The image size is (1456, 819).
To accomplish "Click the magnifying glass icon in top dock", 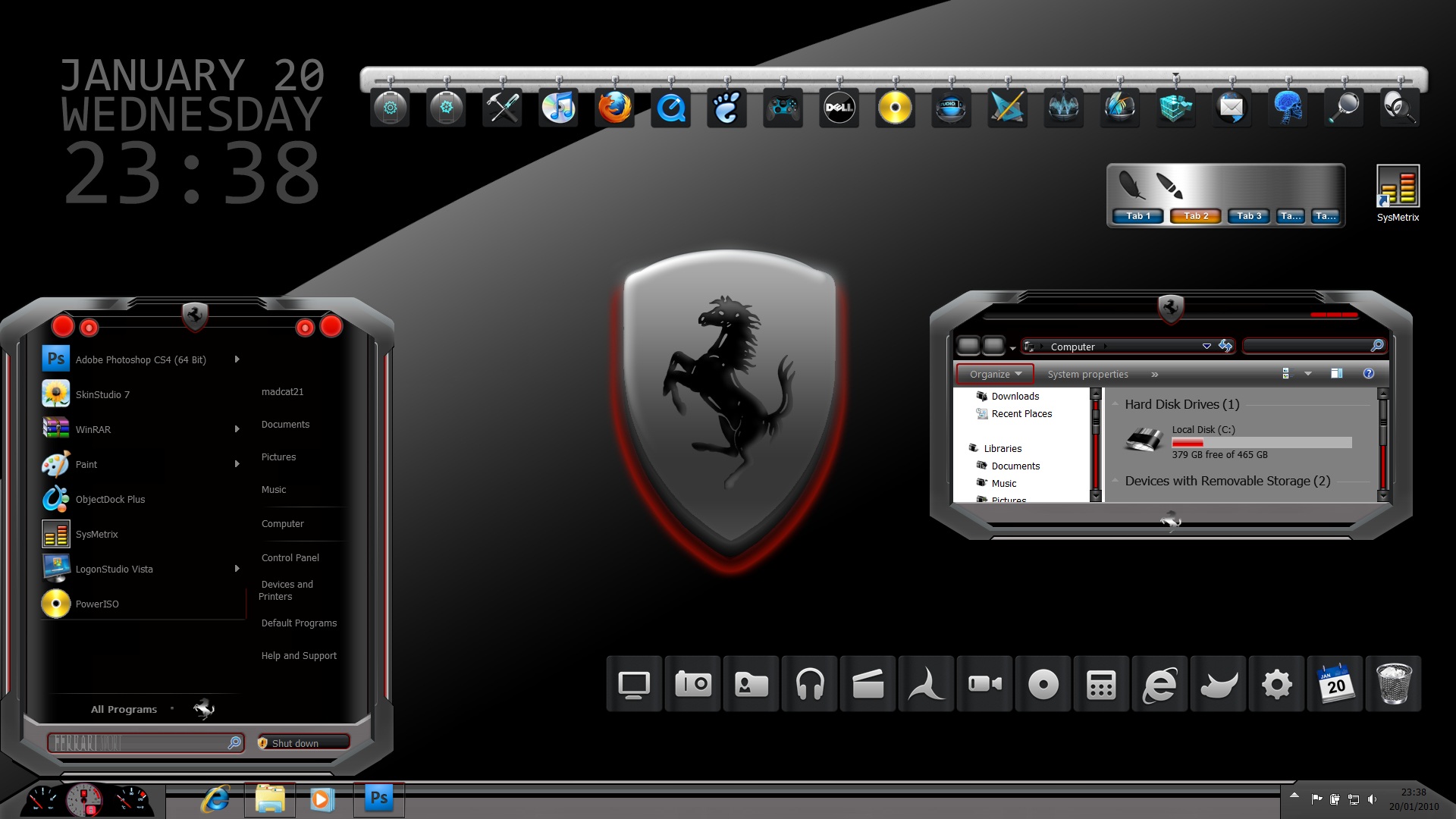I will point(1344,108).
